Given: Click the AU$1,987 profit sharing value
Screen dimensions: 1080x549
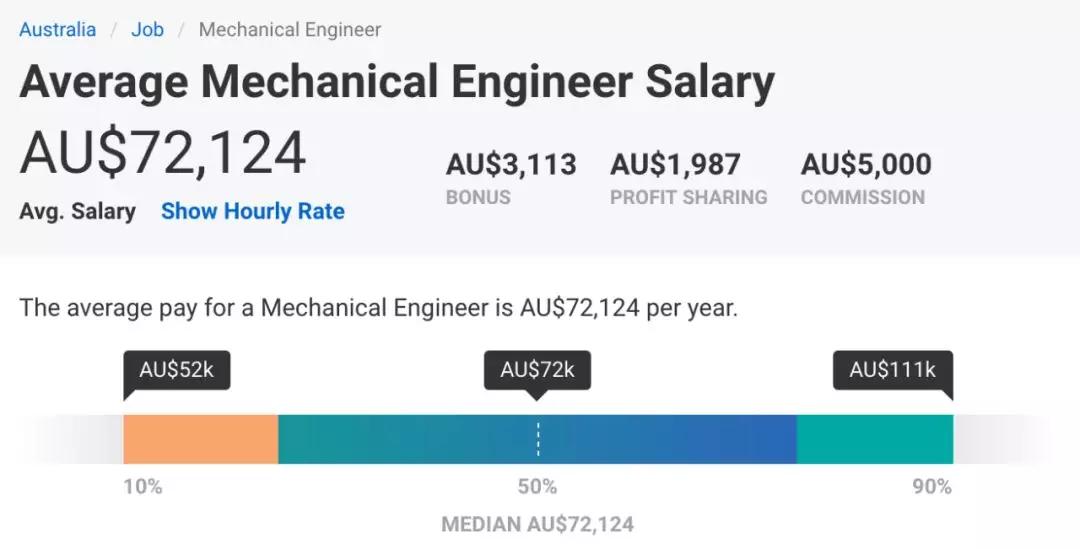Looking at the screenshot, I should click(x=675, y=165).
